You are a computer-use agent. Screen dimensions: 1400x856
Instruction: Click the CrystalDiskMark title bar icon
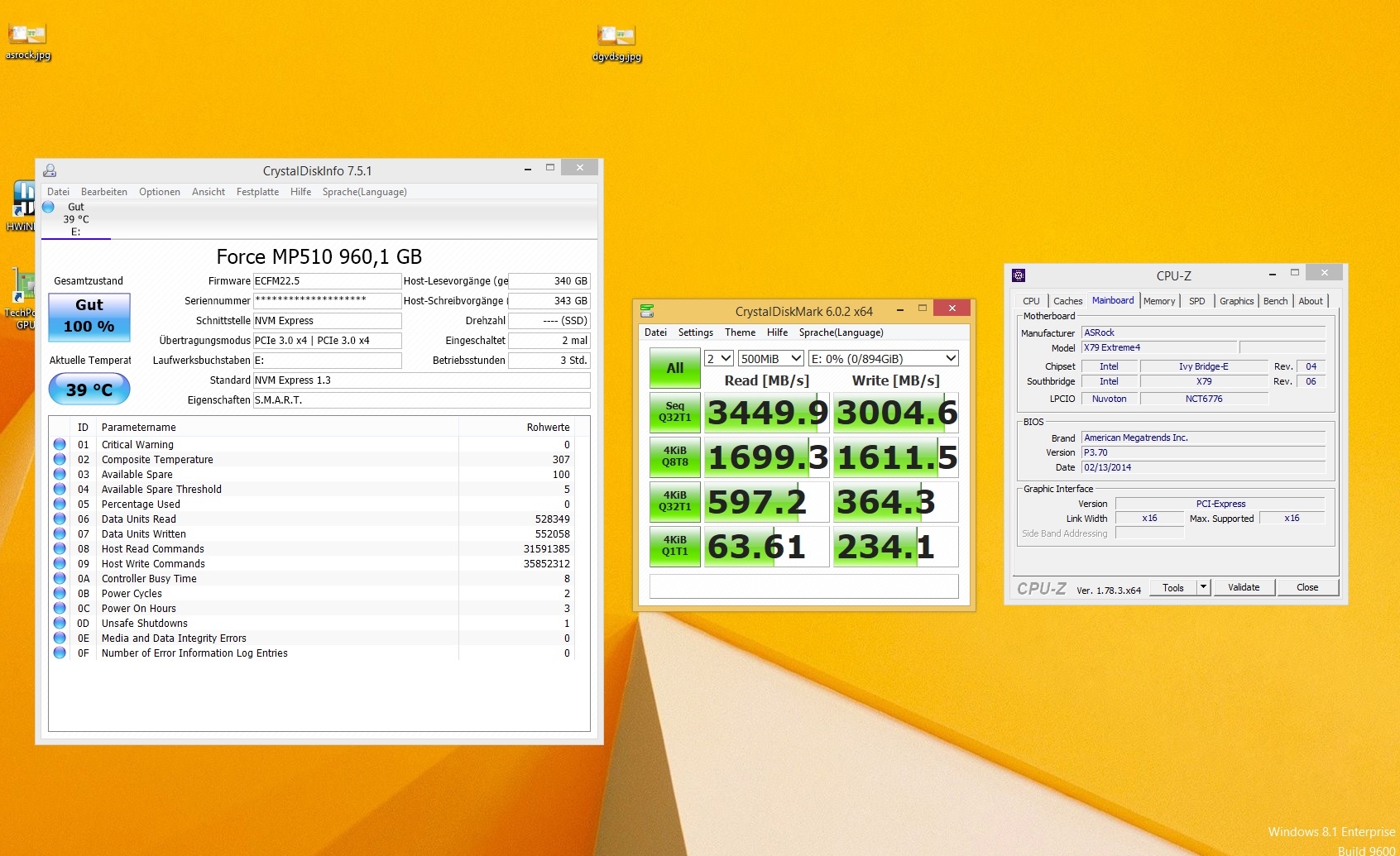[x=647, y=311]
